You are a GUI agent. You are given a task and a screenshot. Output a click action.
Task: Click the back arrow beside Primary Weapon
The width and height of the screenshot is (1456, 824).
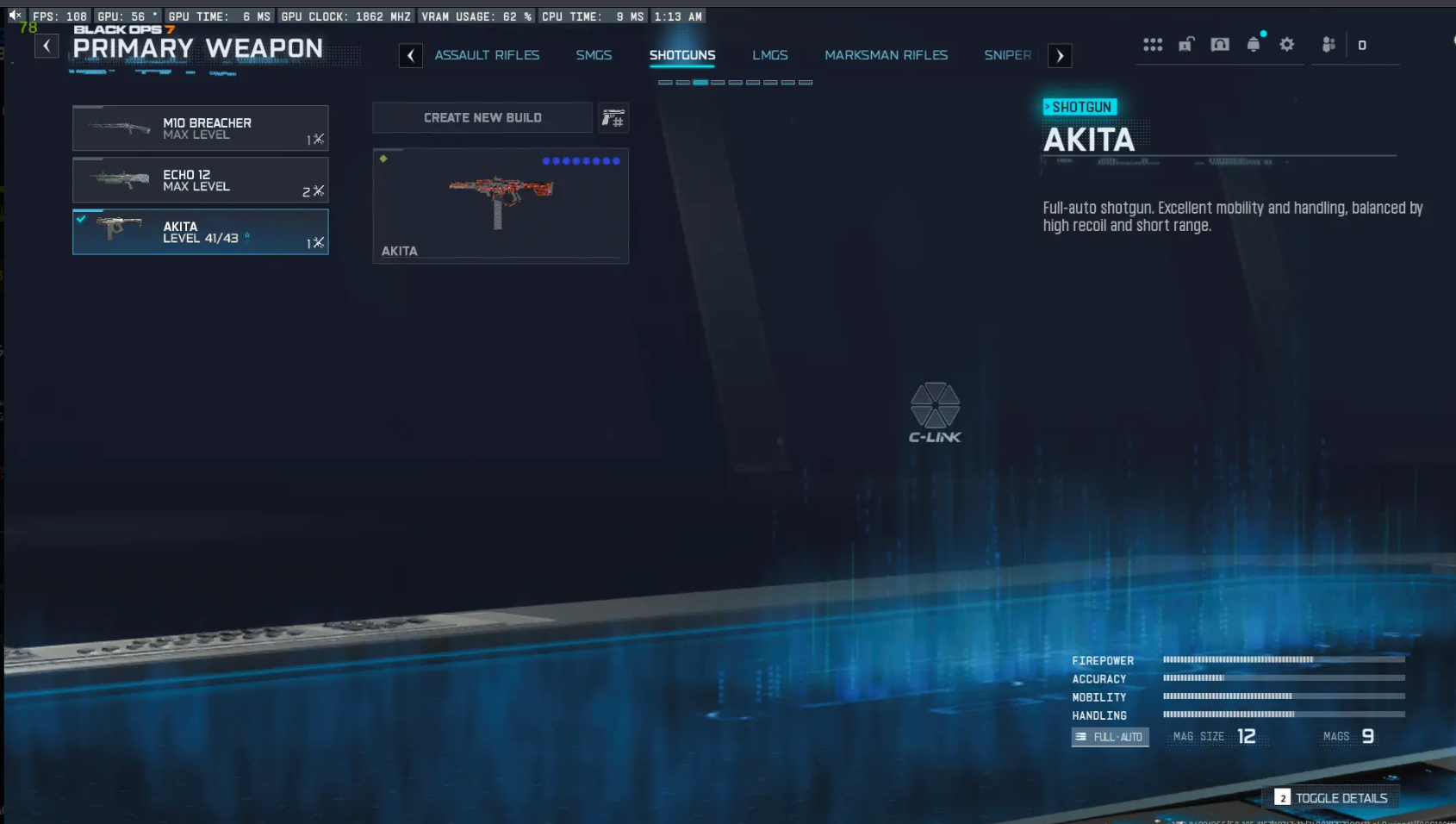pyautogui.click(x=47, y=45)
